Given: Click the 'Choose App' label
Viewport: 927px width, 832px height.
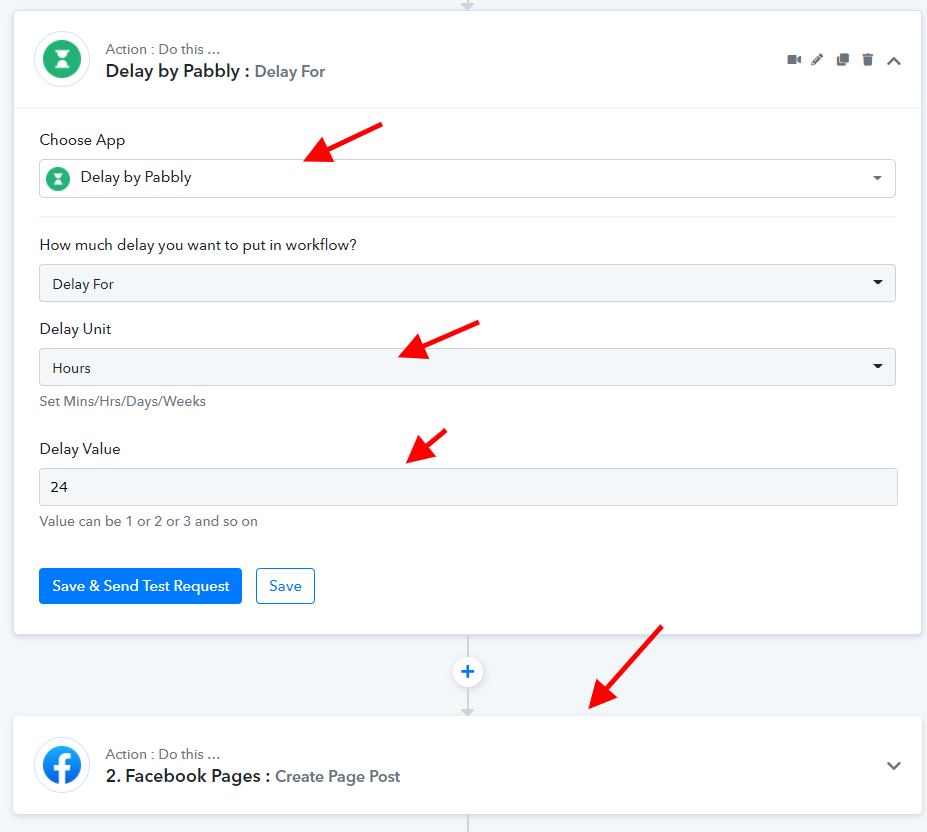Looking at the screenshot, I should [x=82, y=140].
